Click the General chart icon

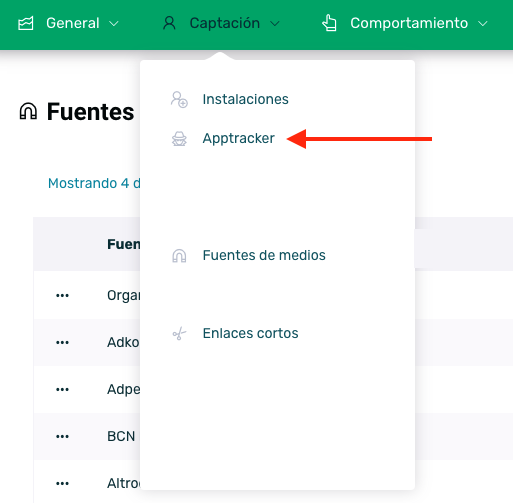pos(26,23)
